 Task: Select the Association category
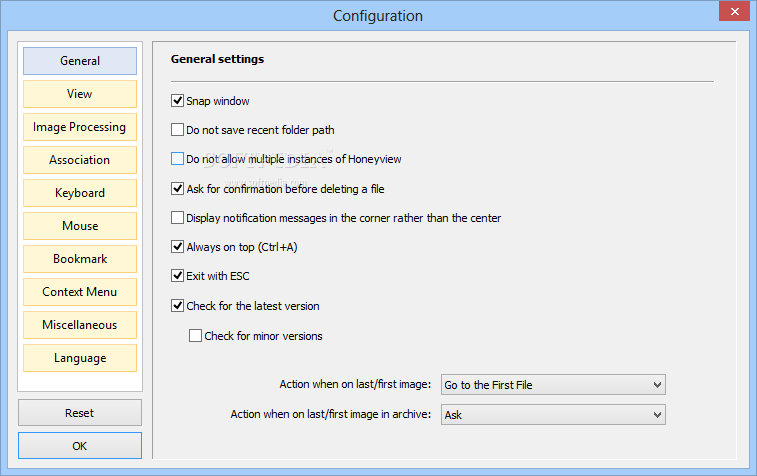(x=80, y=160)
